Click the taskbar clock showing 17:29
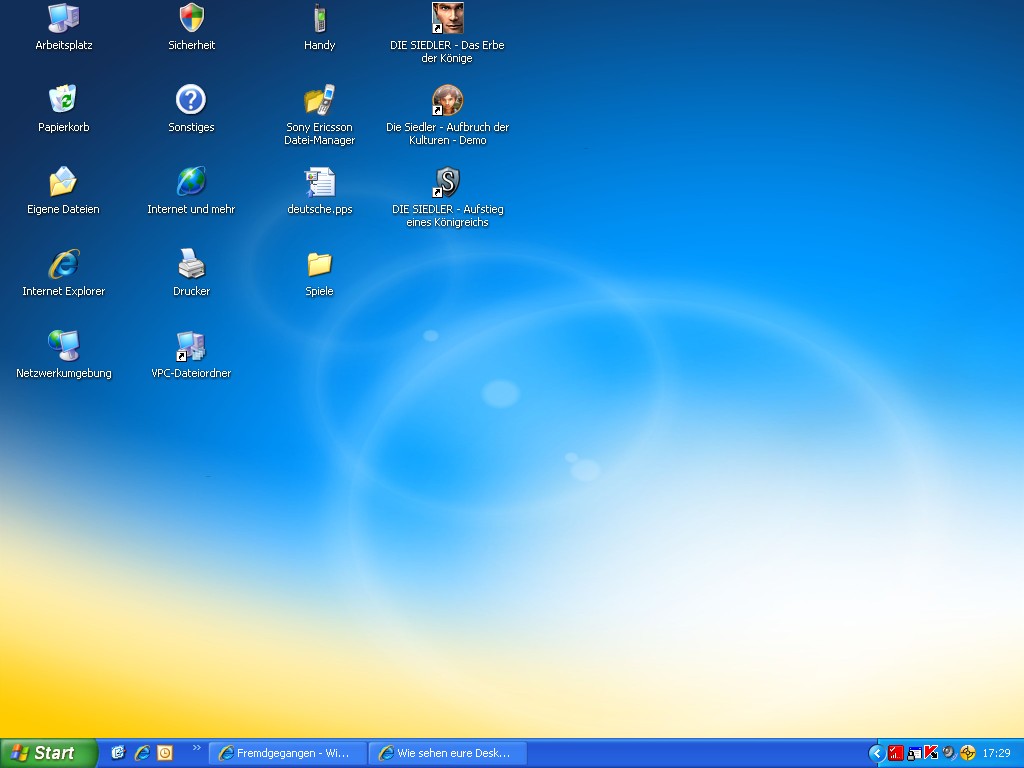 [x=996, y=753]
